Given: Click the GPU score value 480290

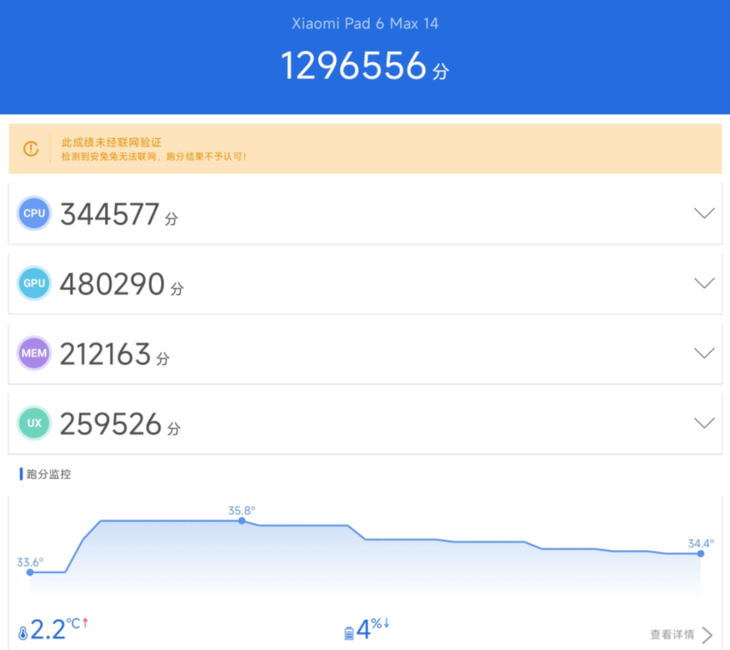Looking at the screenshot, I should (112, 284).
